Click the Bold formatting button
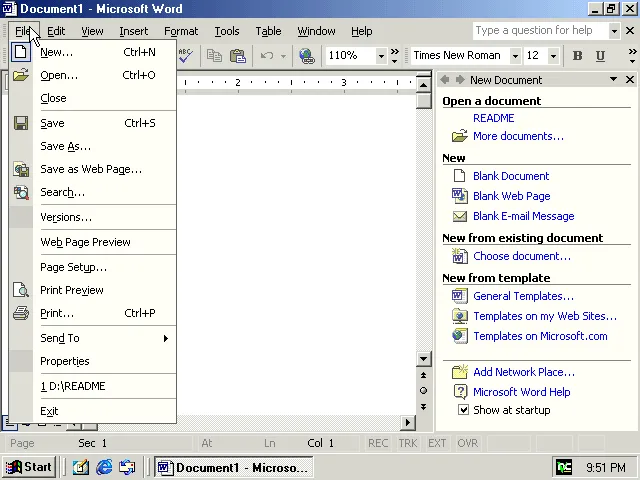640x480 pixels. click(577, 56)
